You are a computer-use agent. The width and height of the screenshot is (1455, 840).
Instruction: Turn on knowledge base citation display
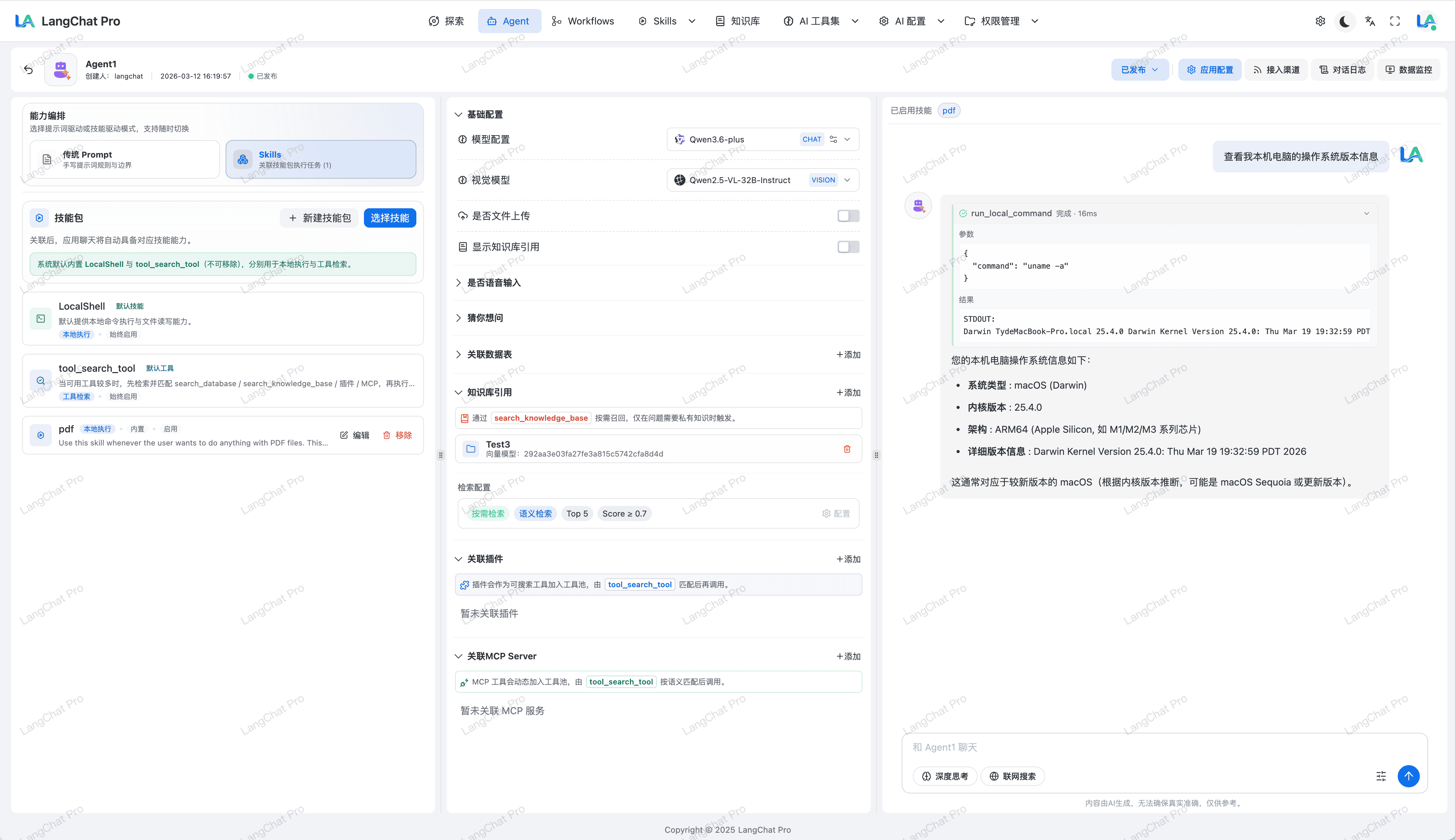tap(848, 247)
